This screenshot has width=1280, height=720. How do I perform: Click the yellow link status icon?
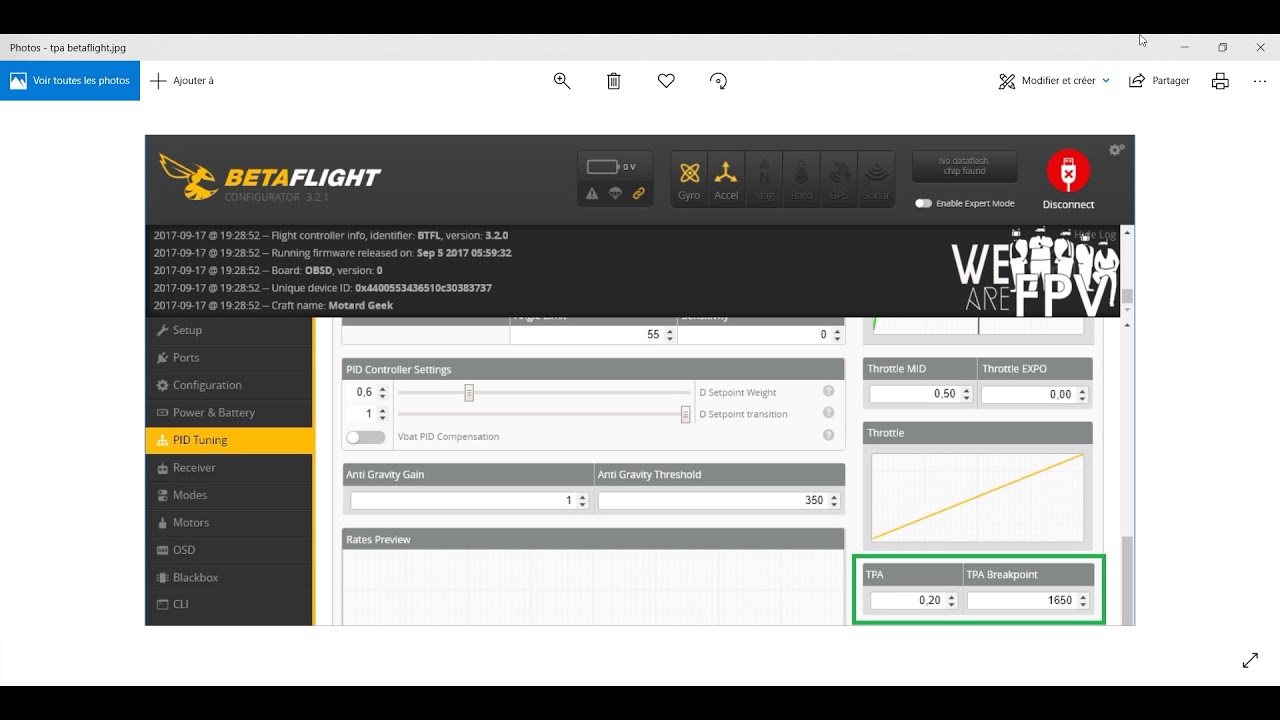tap(638, 194)
